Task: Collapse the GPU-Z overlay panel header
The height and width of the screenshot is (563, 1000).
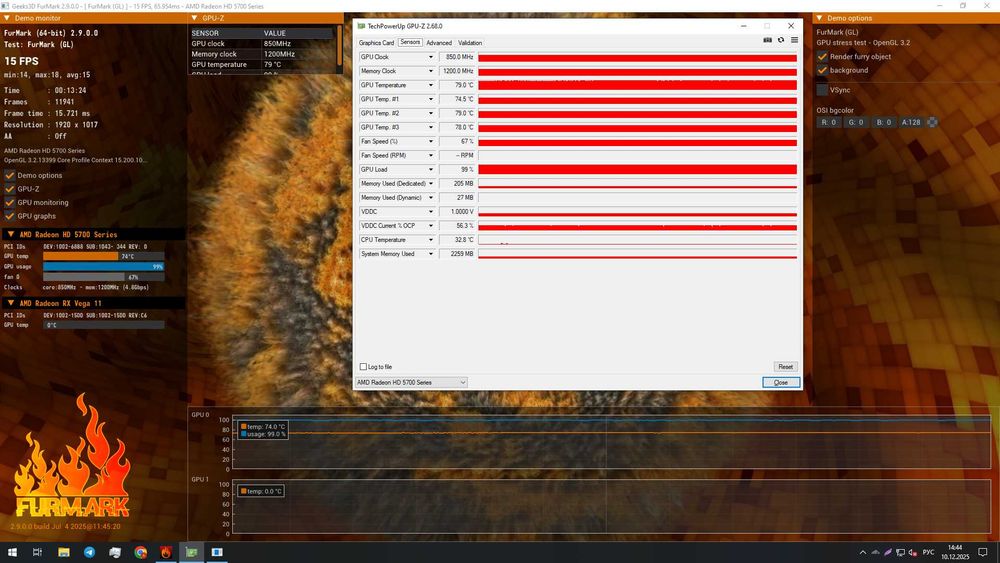Action: click(x=195, y=18)
